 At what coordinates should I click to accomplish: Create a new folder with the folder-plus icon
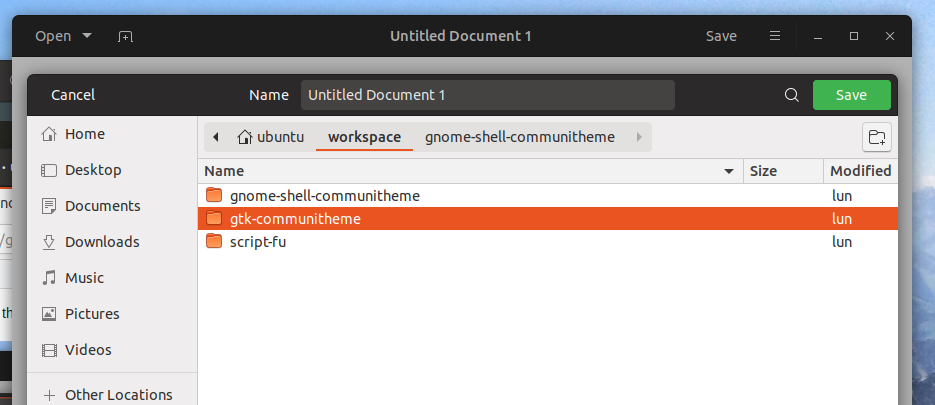tap(877, 137)
